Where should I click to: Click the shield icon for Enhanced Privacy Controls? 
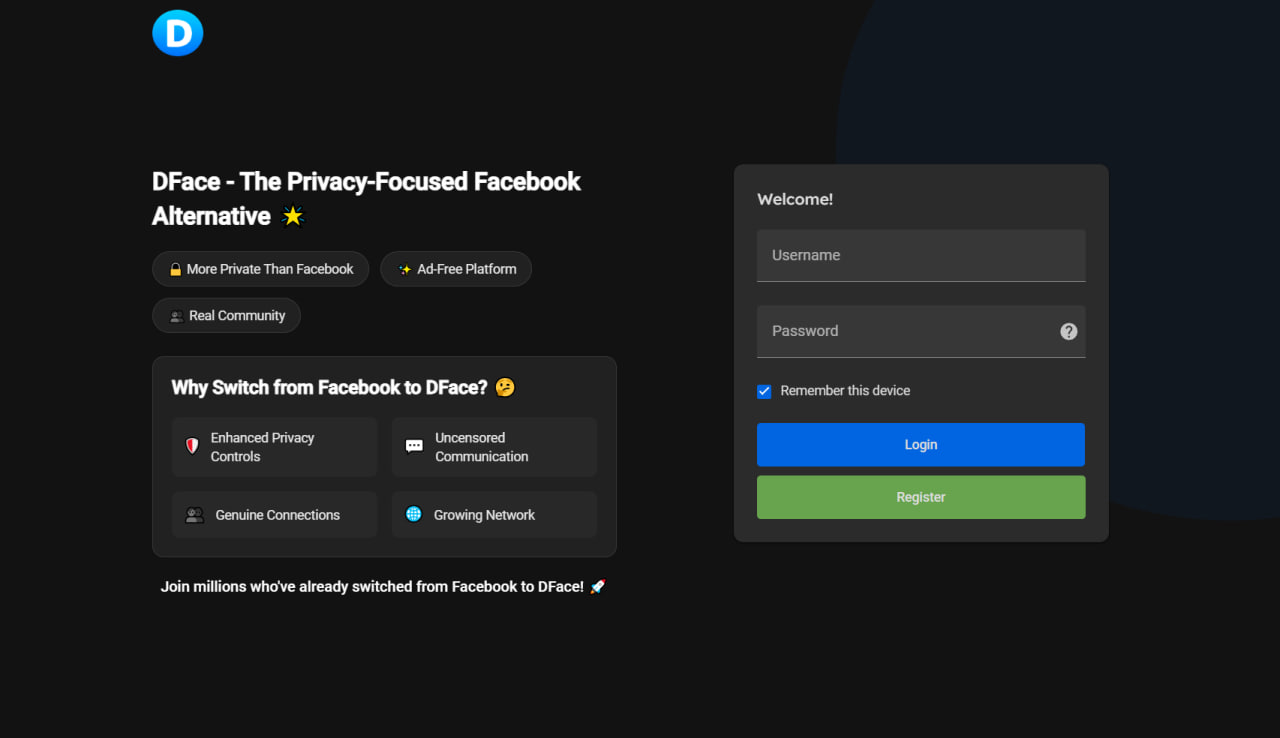(x=192, y=446)
